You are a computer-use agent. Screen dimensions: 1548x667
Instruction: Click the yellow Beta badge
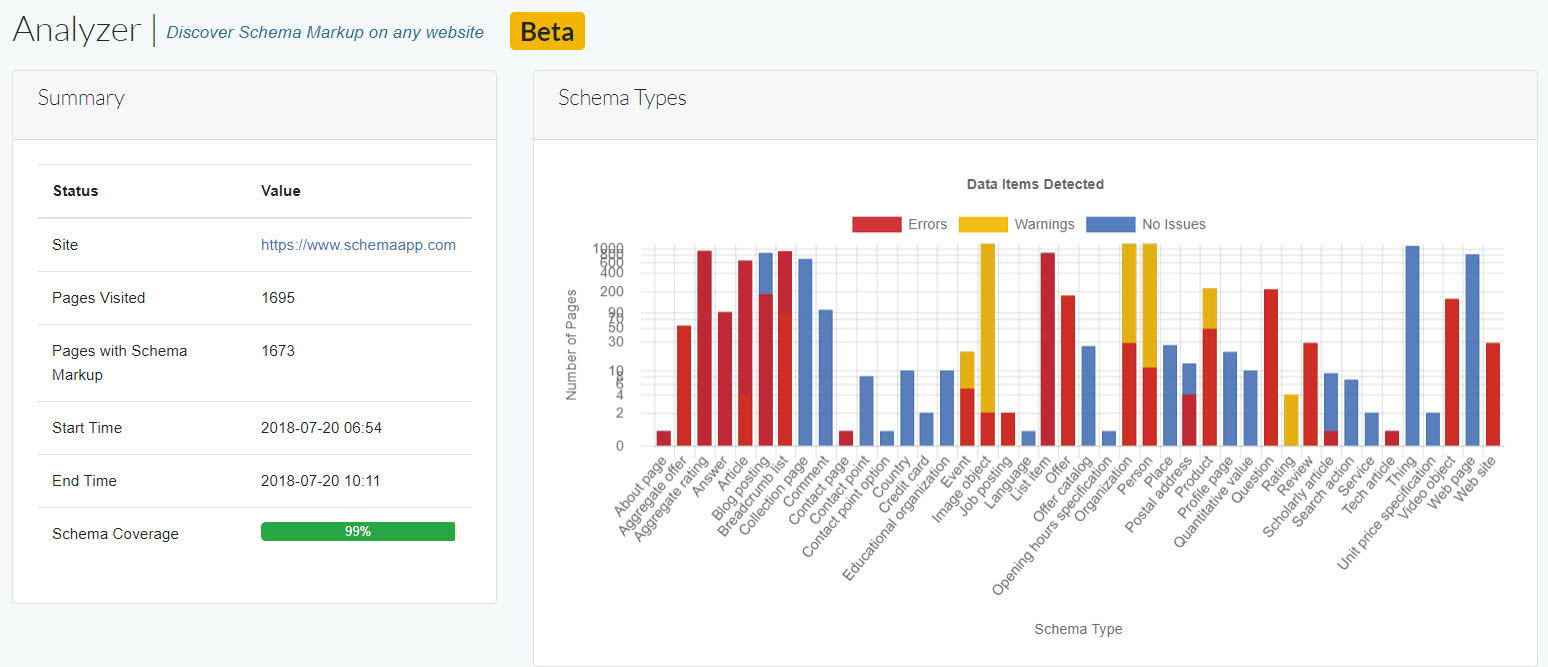(547, 31)
